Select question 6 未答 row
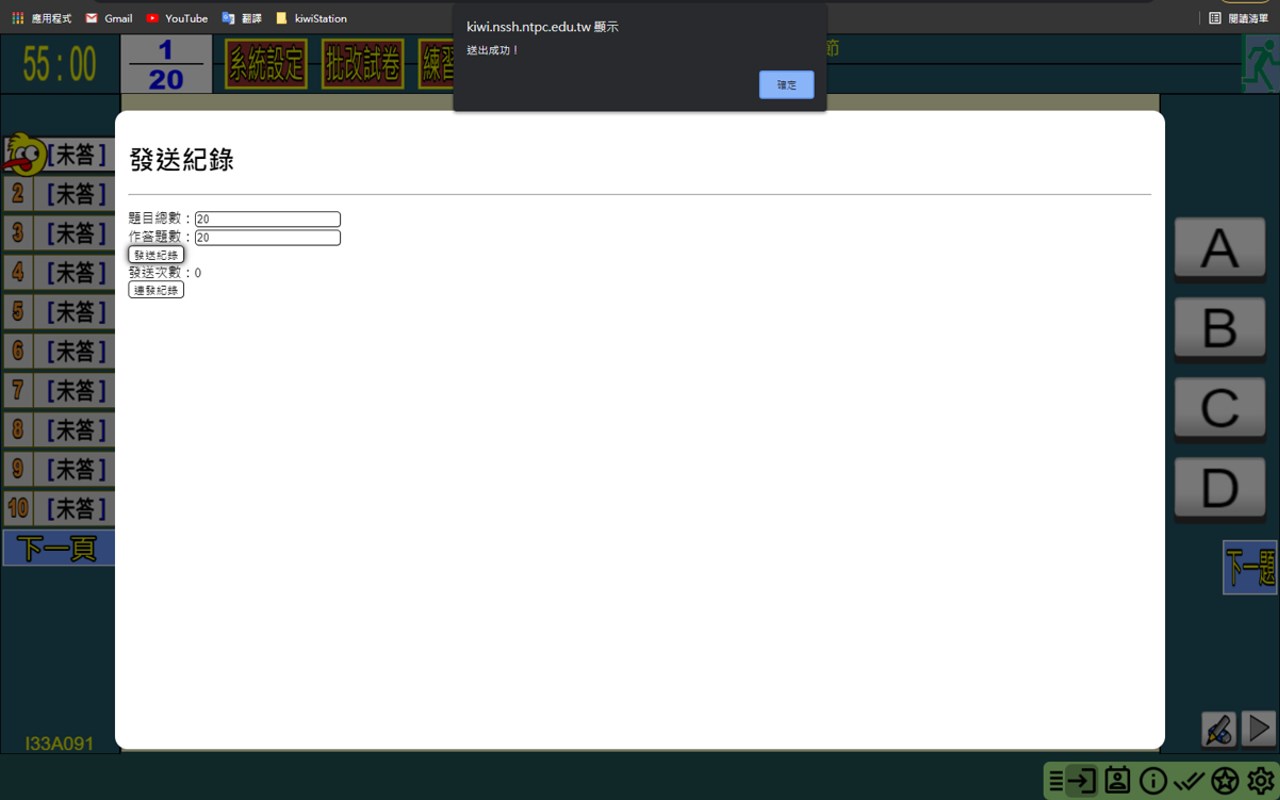The image size is (1280, 800). click(59, 351)
